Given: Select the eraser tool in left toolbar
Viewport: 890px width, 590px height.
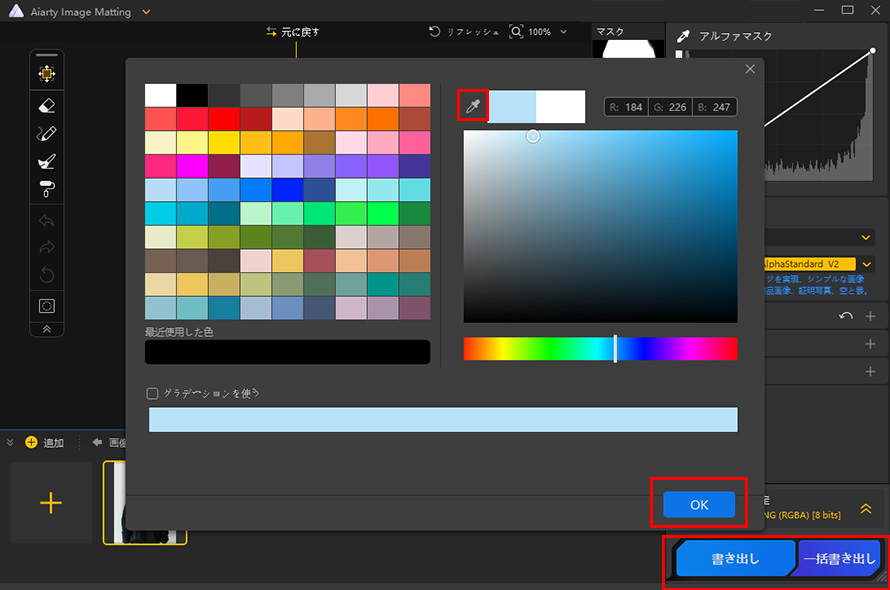Looking at the screenshot, I should pos(47,104).
